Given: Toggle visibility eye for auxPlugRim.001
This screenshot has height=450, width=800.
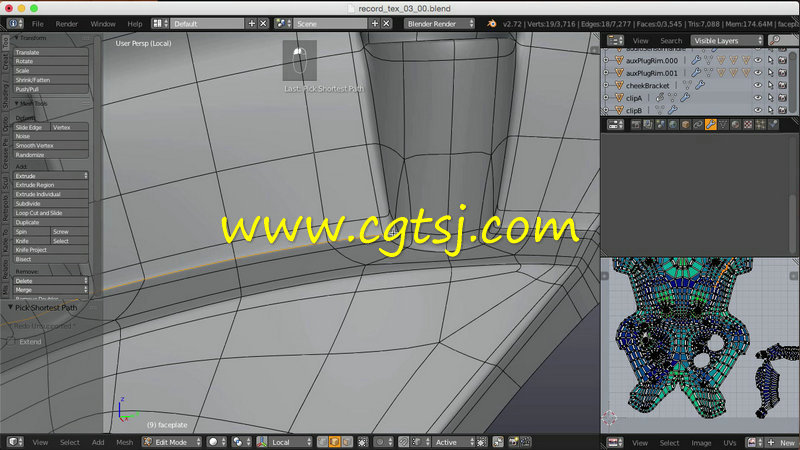Looking at the screenshot, I should [758, 73].
